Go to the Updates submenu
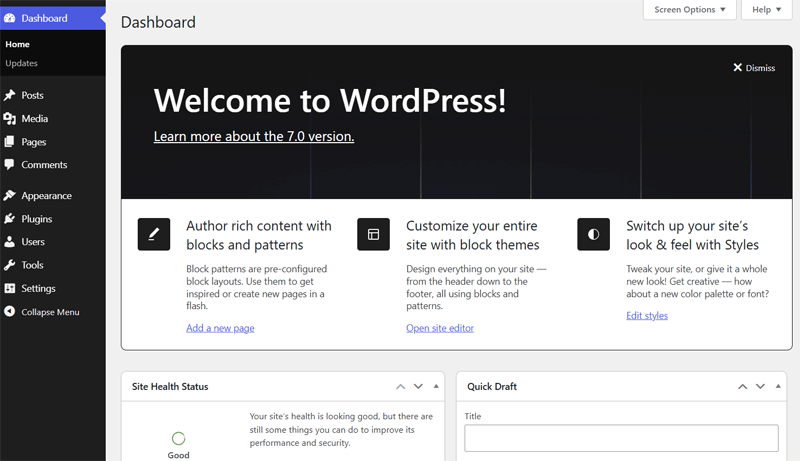800x461 pixels. pyautogui.click(x=21, y=63)
